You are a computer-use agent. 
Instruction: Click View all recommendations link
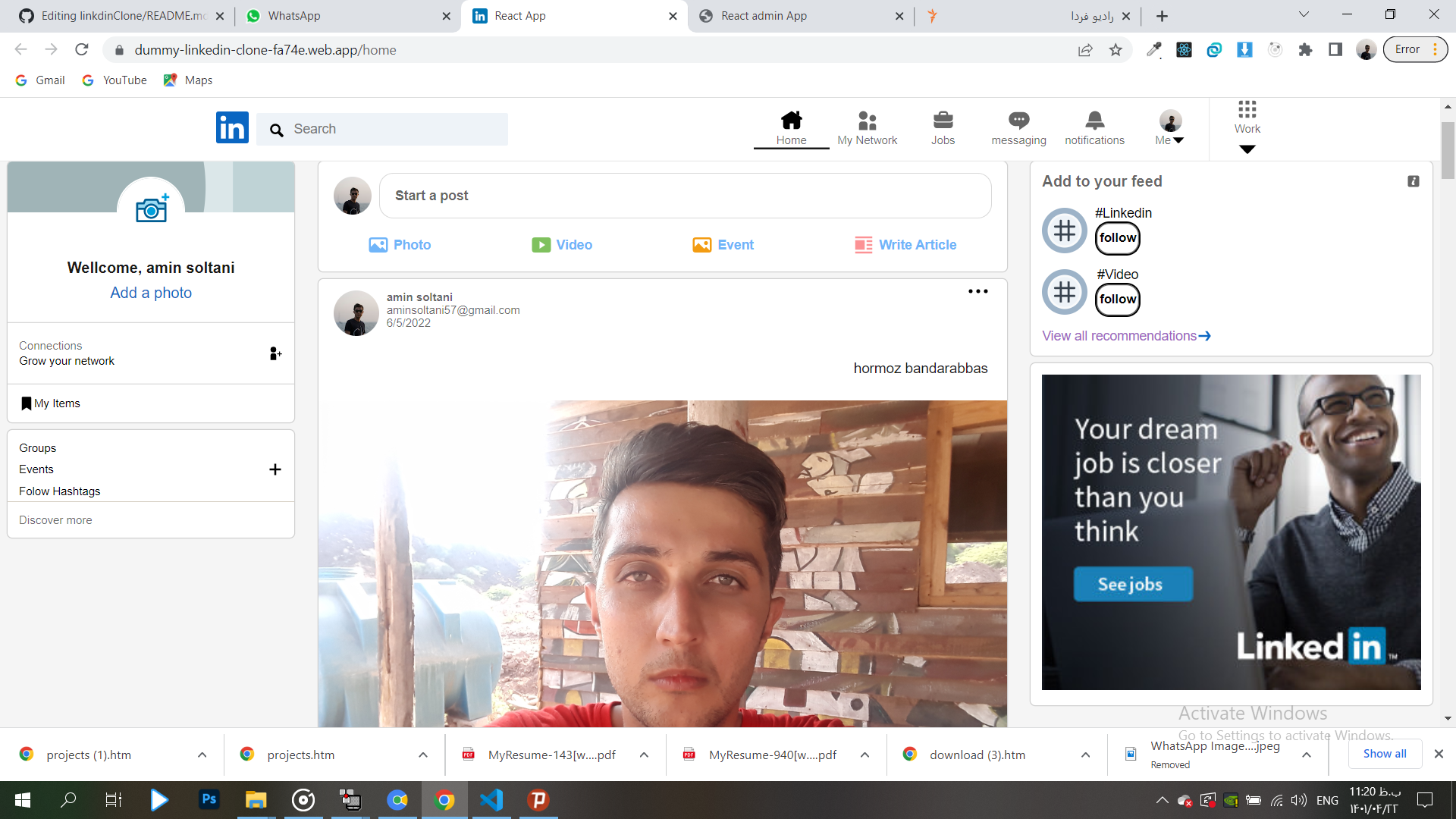click(x=1126, y=336)
